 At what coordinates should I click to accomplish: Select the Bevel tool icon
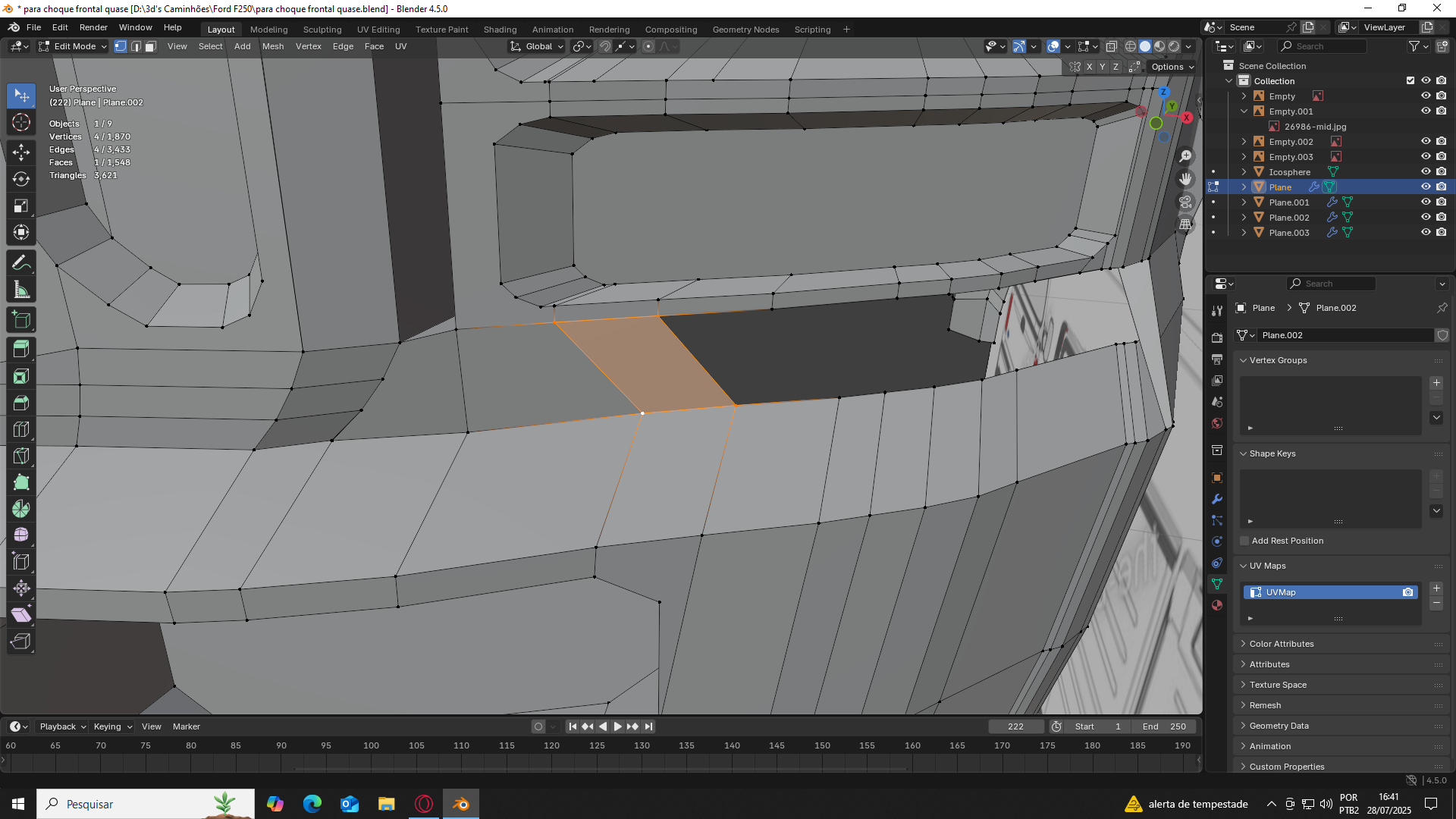coord(21,403)
